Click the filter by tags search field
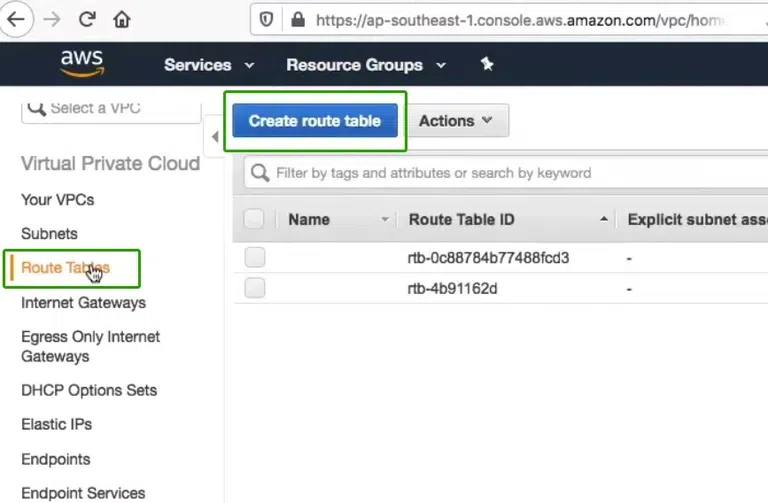 tap(500, 173)
